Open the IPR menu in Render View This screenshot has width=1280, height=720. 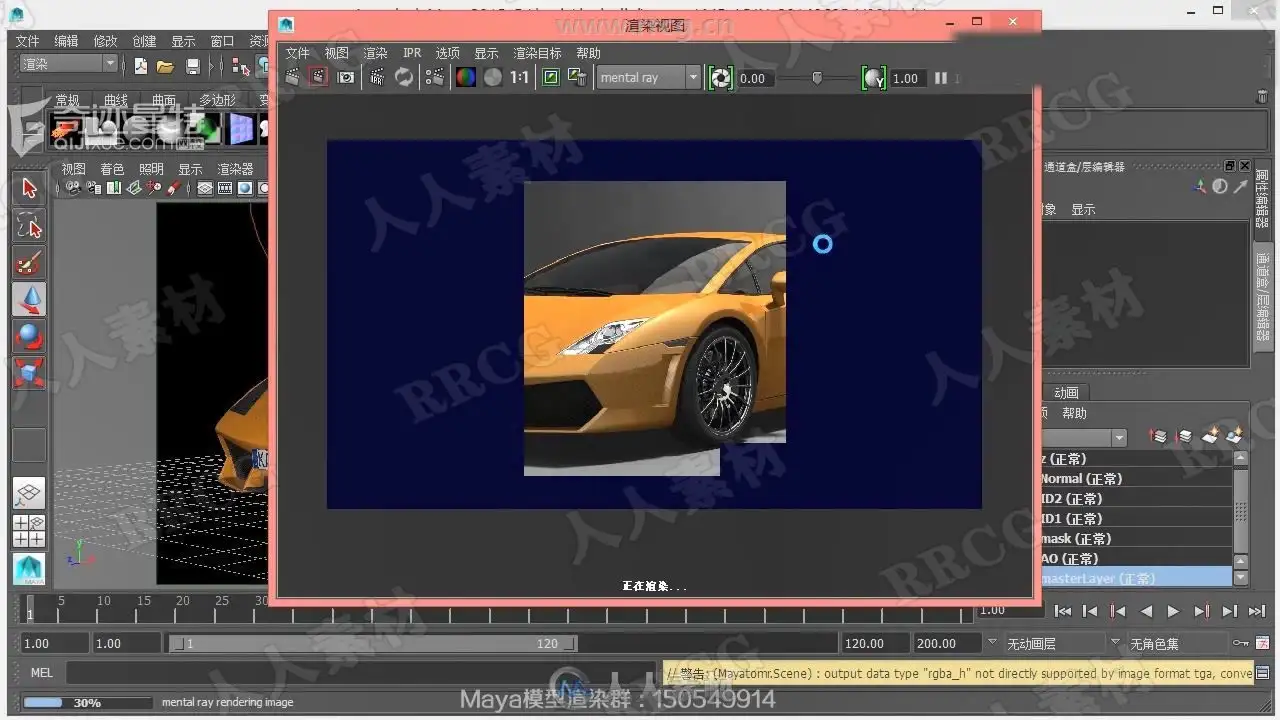tap(412, 53)
